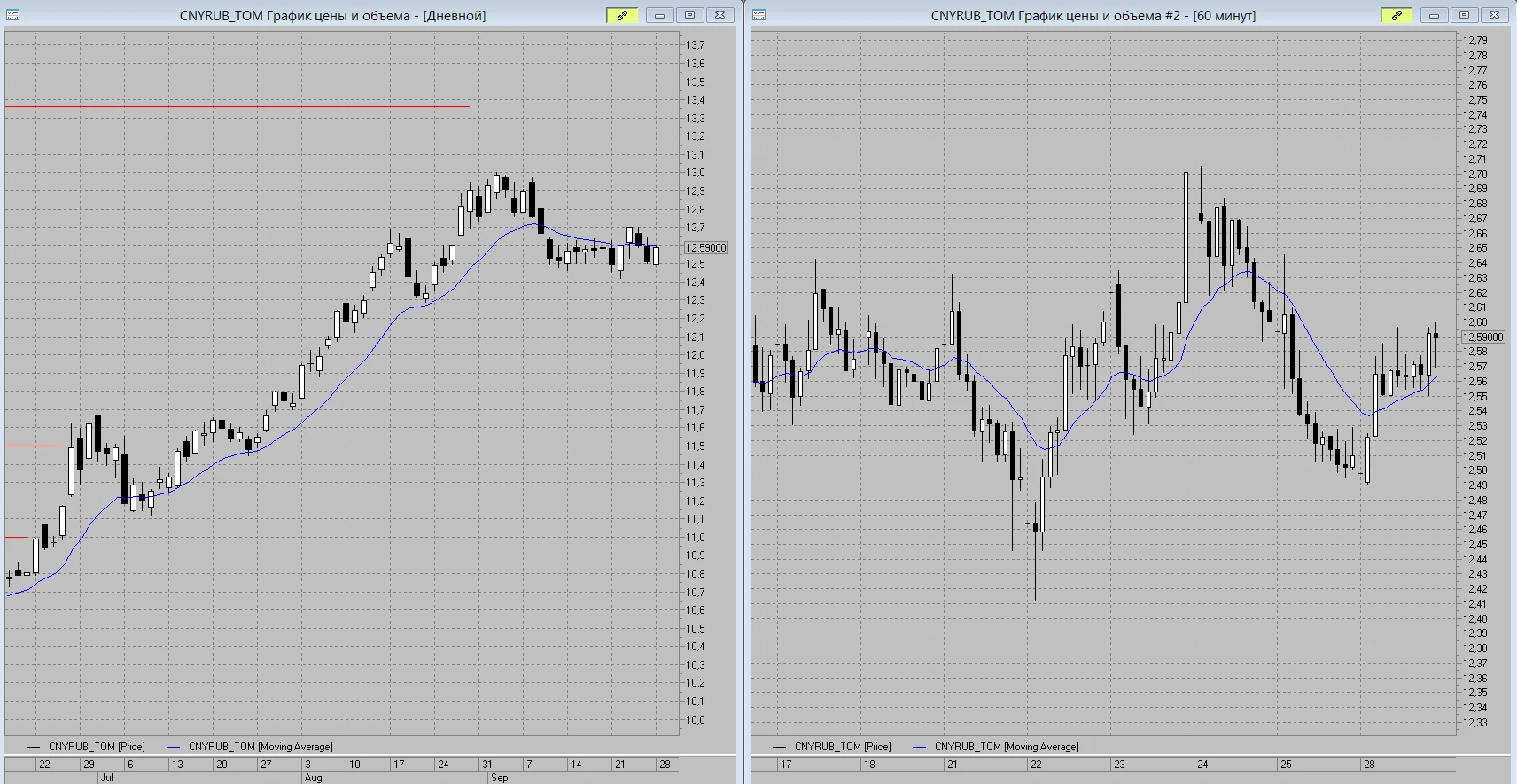Viewport: 1517px width, 784px height.
Task: Click the 10,0 price axis label on the daily chart
Action: 696,720
